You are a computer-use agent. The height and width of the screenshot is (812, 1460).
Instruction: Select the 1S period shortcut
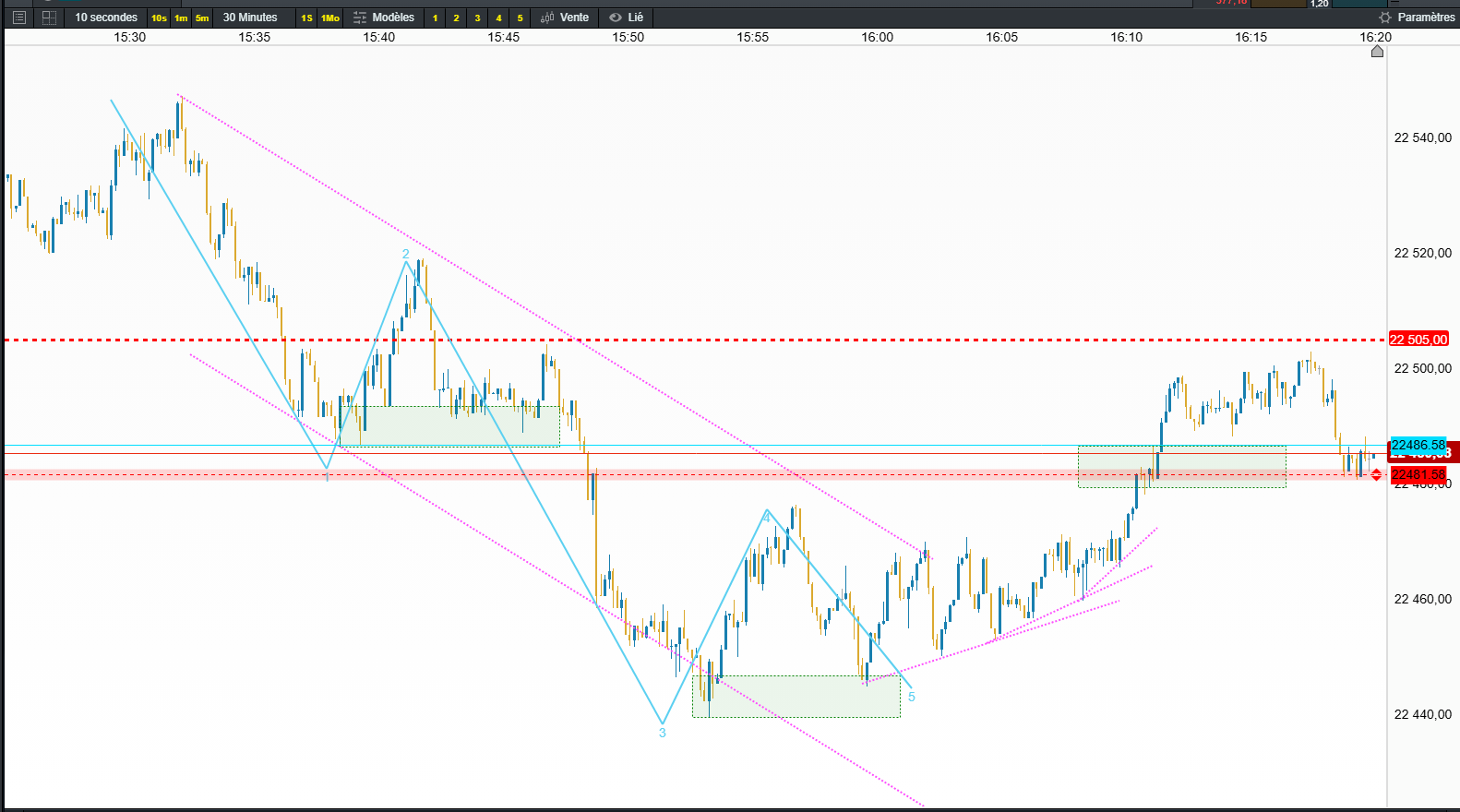coord(306,18)
